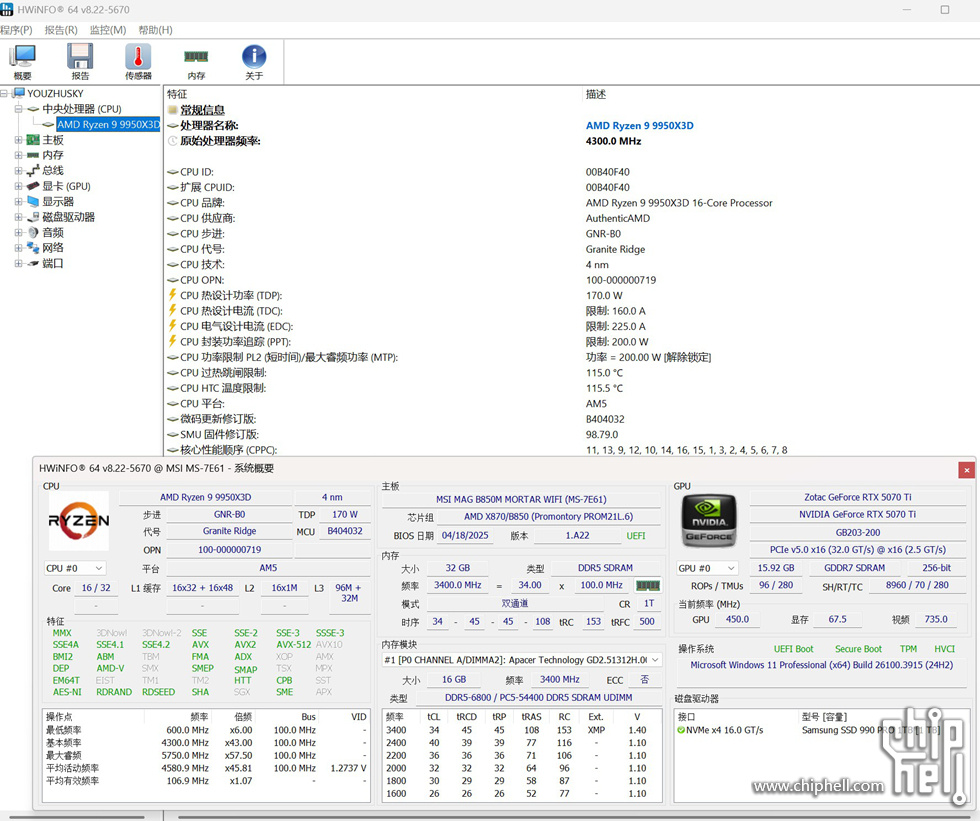Click the NVIDIA GeForce logo image
Image resolution: width=980 pixels, height=821 pixels.
click(x=709, y=520)
